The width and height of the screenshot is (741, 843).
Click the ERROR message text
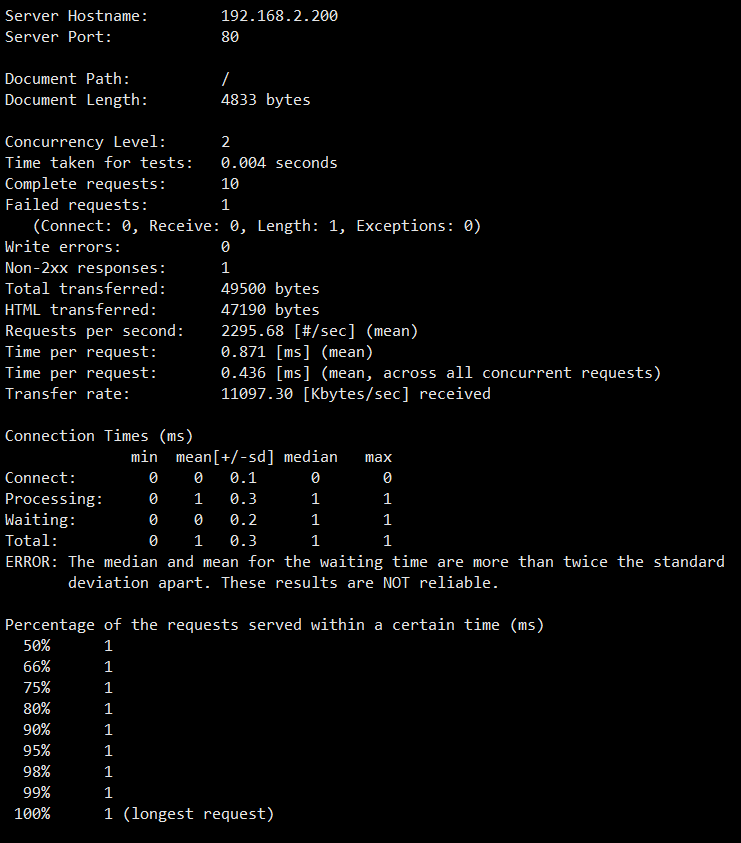click(x=365, y=572)
